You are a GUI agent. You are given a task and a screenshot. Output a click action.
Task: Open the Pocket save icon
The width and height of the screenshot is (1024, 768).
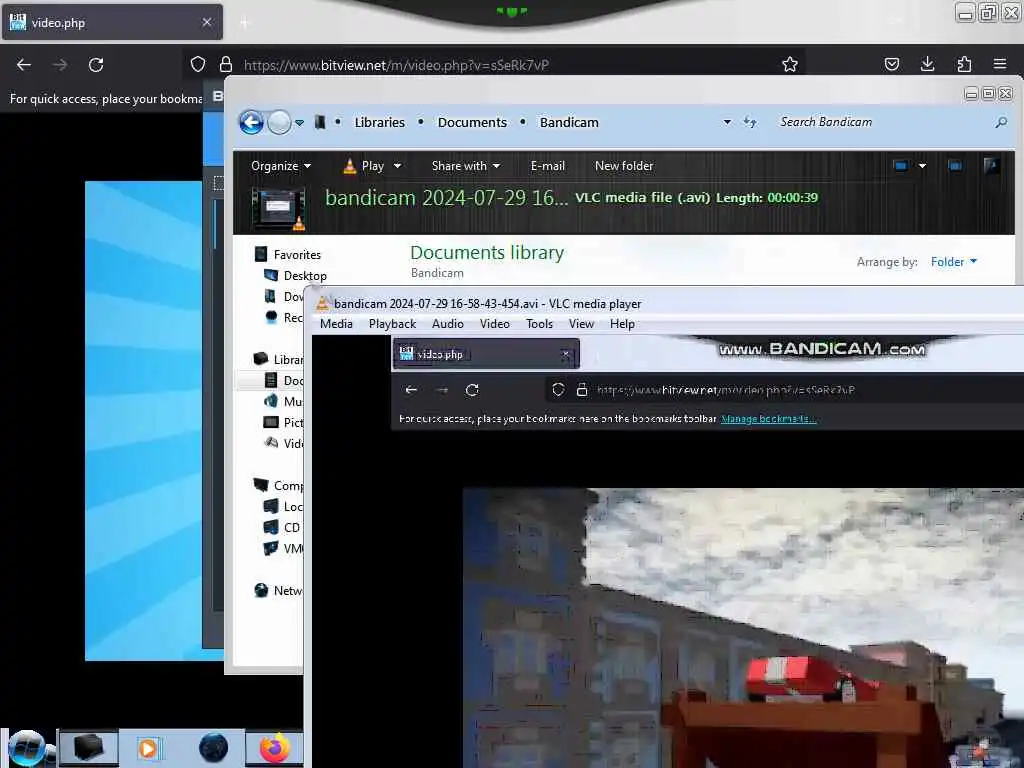click(x=891, y=64)
